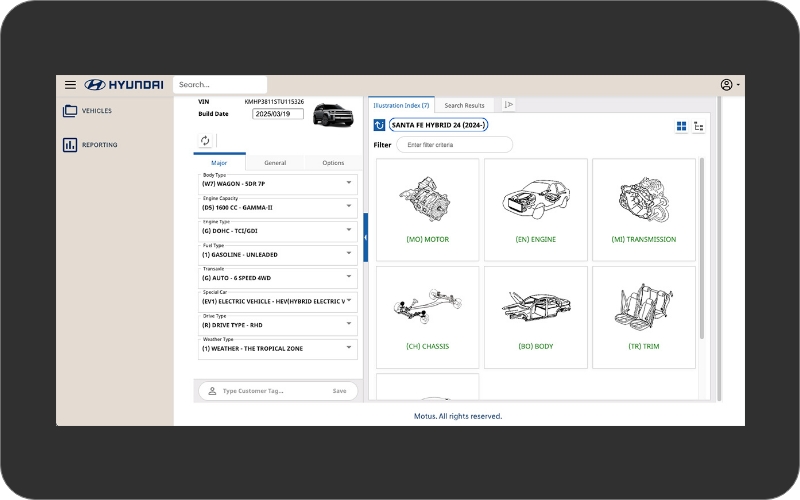Collapse the left vehicle details panel

(x=365, y=237)
